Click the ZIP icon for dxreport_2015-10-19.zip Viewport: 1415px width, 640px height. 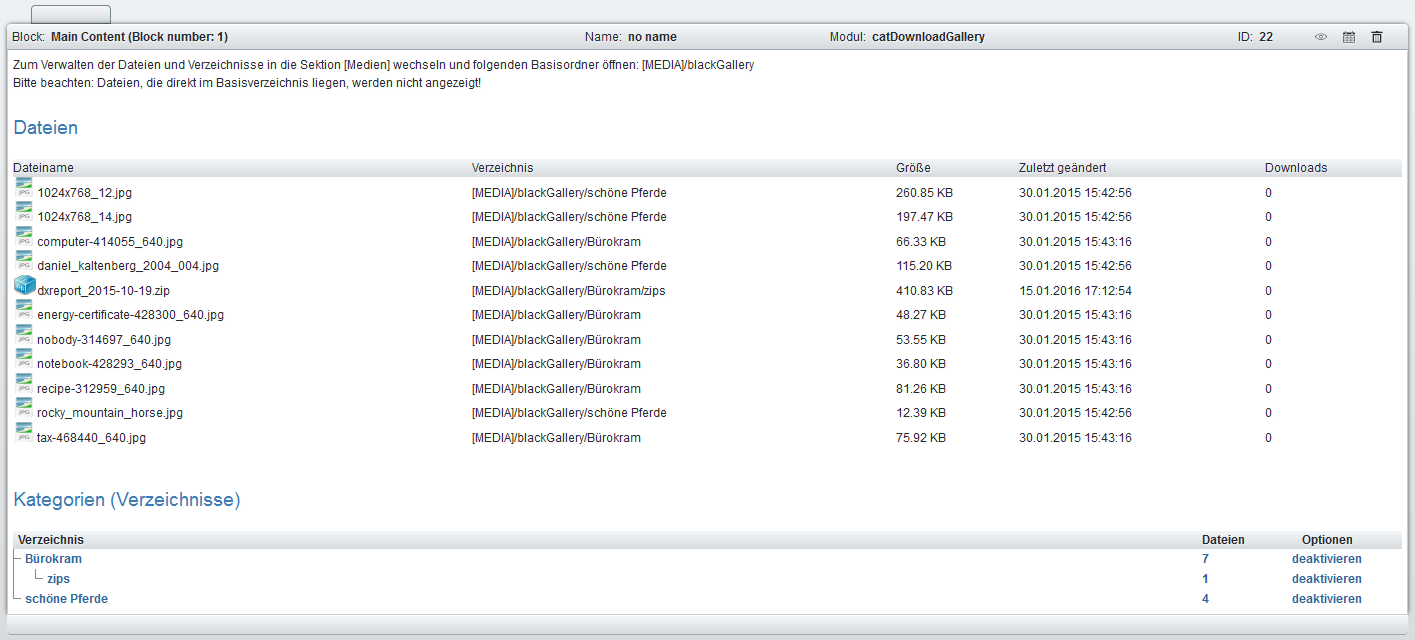click(x=24, y=286)
